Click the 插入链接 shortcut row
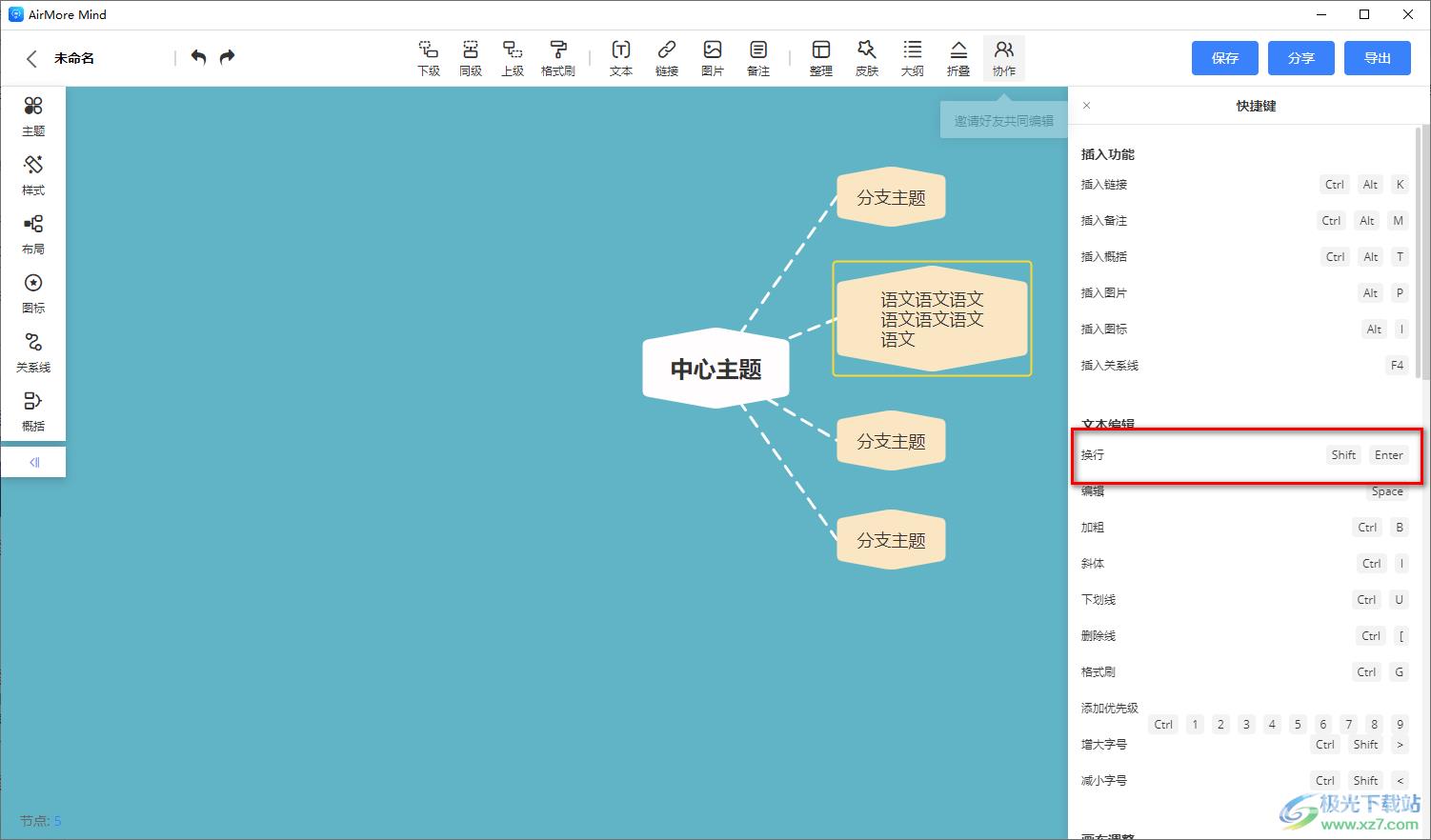Image resolution: width=1431 pixels, height=840 pixels. (x=1244, y=185)
